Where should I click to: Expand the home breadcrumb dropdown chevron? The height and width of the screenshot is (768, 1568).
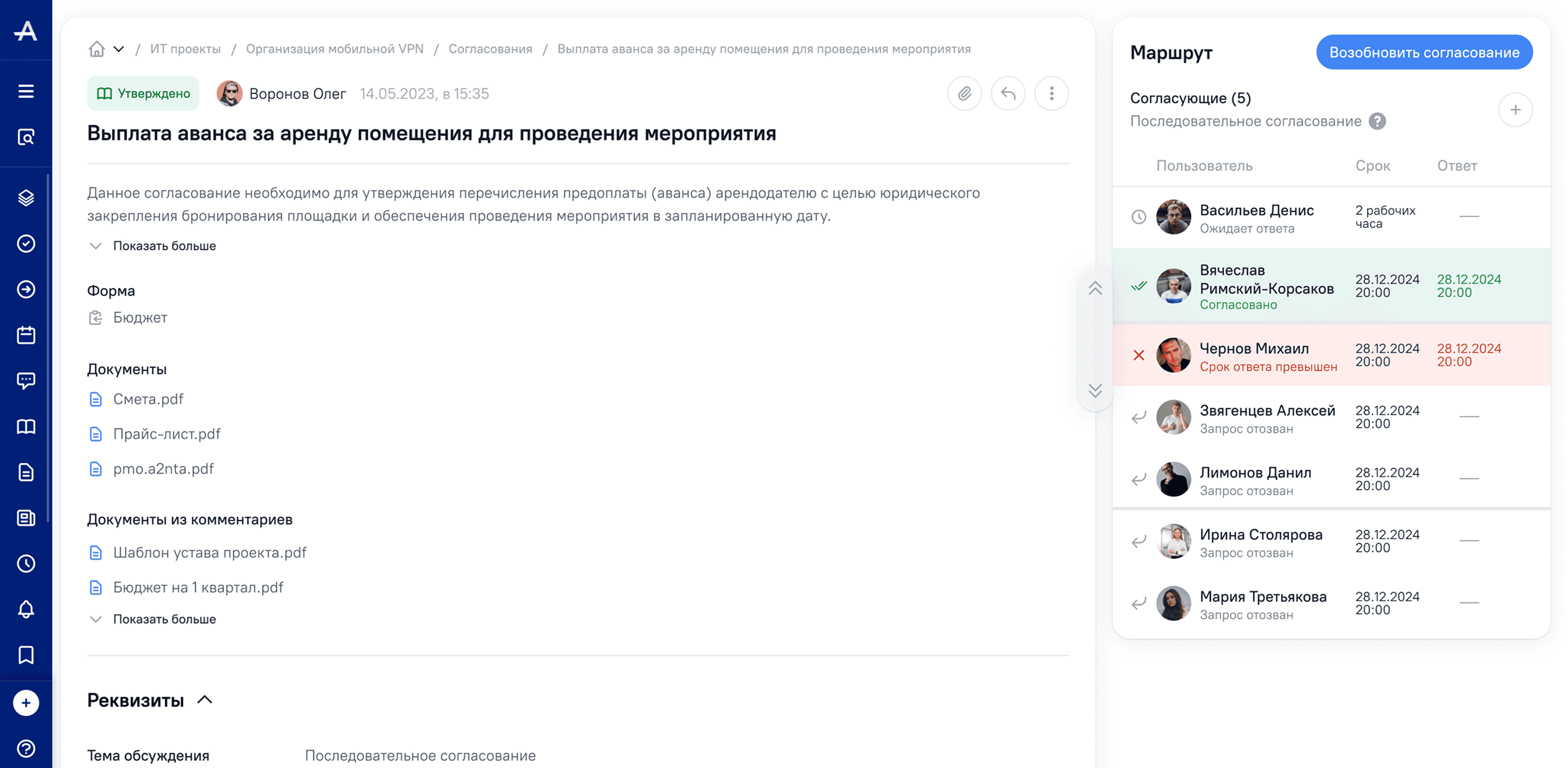click(118, 49)
